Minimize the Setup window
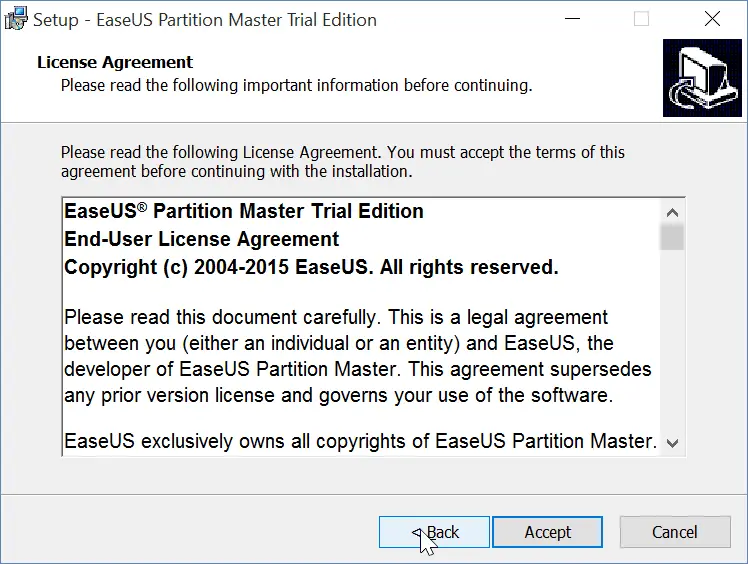 (x=572, y=19)
